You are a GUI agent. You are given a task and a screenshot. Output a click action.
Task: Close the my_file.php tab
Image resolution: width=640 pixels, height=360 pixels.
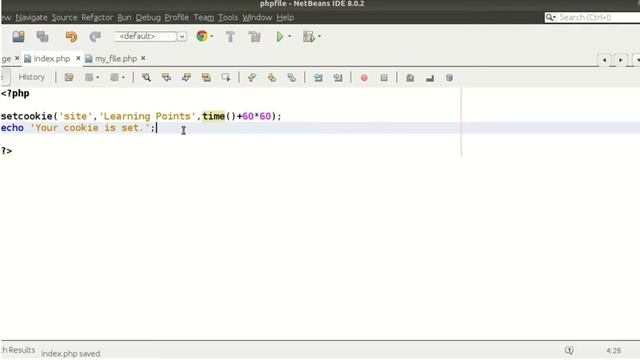tap(143, 58)
